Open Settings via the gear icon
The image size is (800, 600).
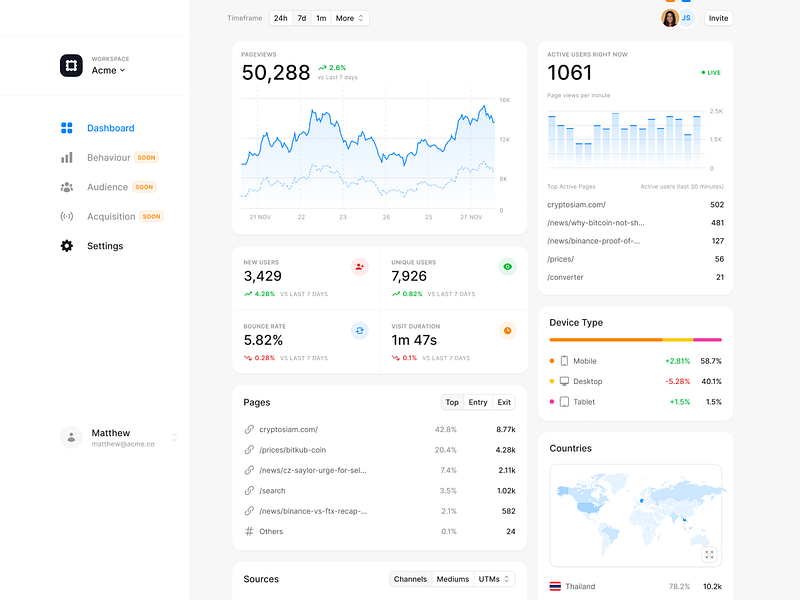[65, 245]
